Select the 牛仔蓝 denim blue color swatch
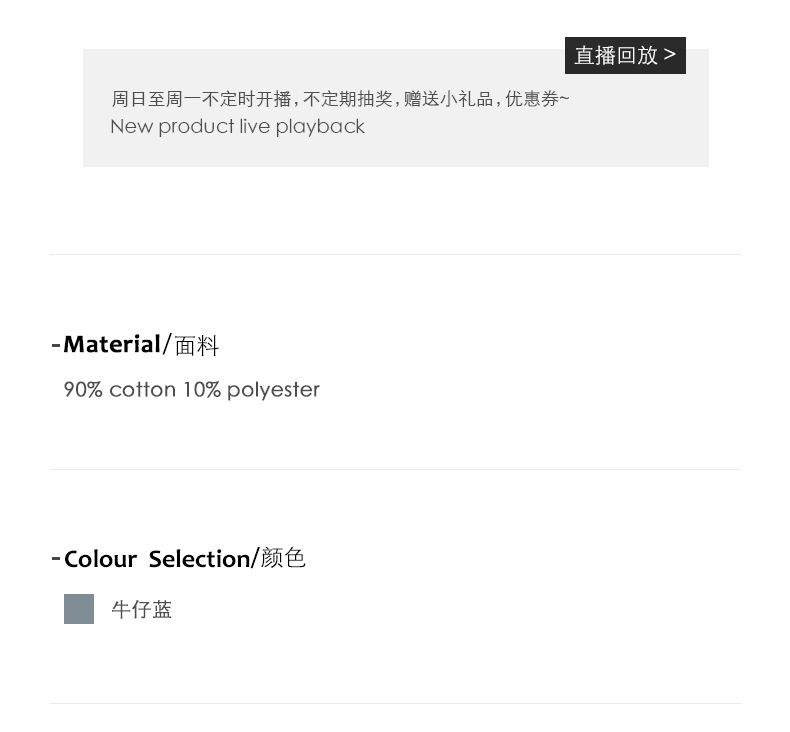The height and width of the screenshot is (732, 790). click(x=79, y=609)
